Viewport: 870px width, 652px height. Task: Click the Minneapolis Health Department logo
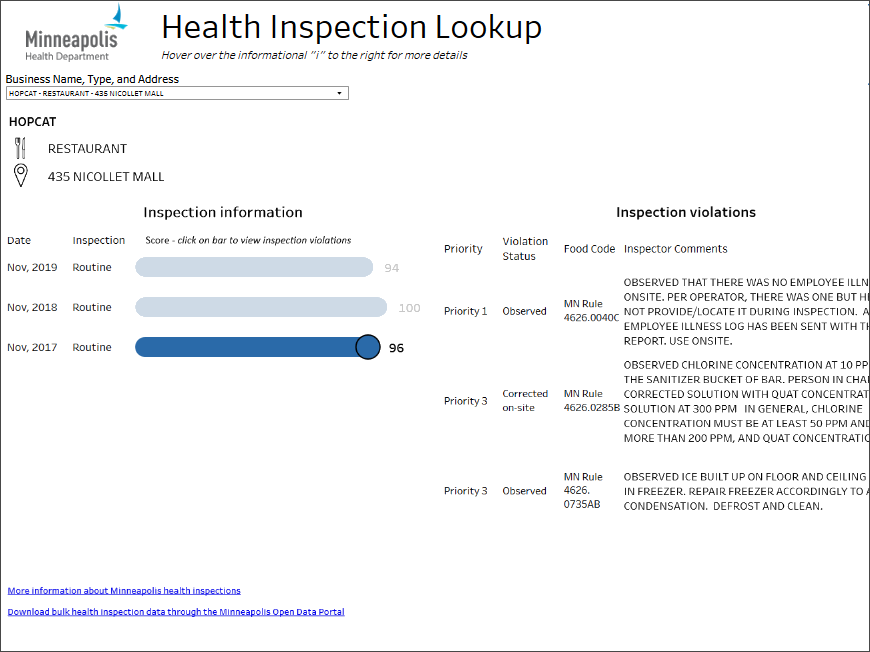[x=75, y=33]
